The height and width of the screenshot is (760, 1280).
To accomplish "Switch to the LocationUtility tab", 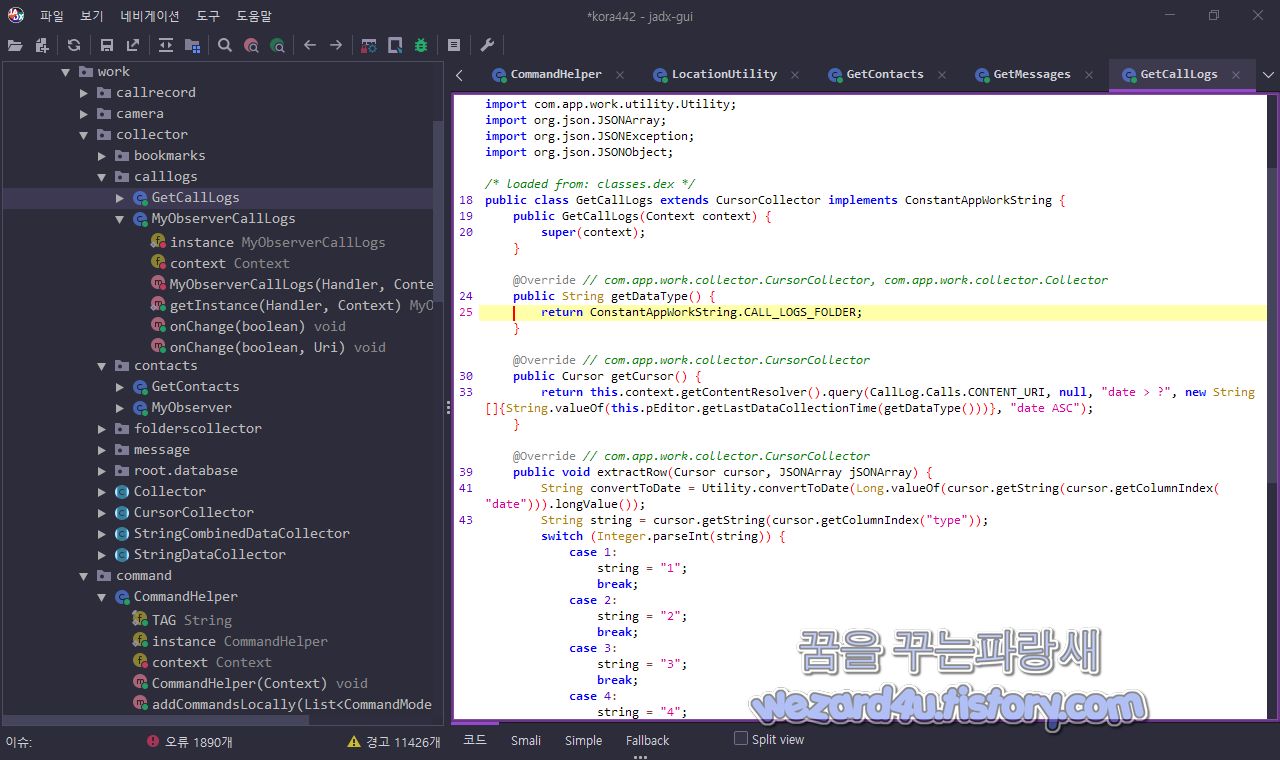I will (724, 74).
